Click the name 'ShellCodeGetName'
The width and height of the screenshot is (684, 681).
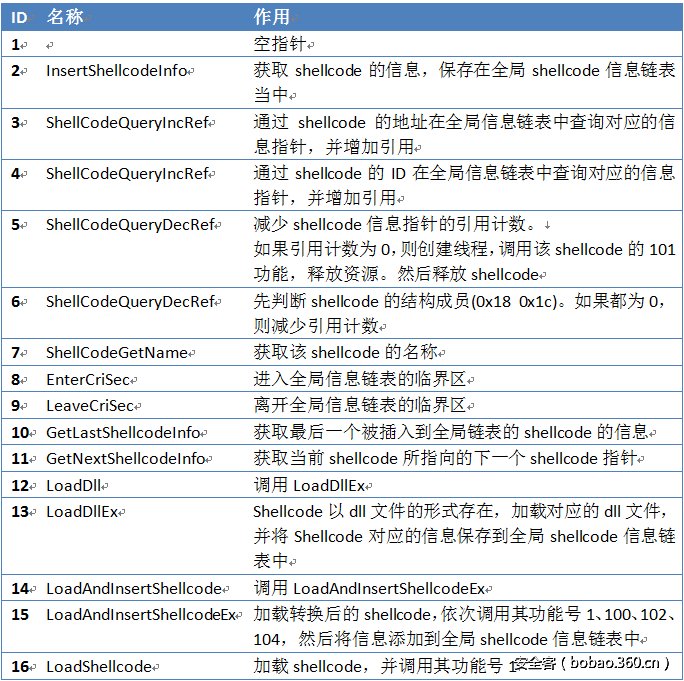[x=117, y=352]
